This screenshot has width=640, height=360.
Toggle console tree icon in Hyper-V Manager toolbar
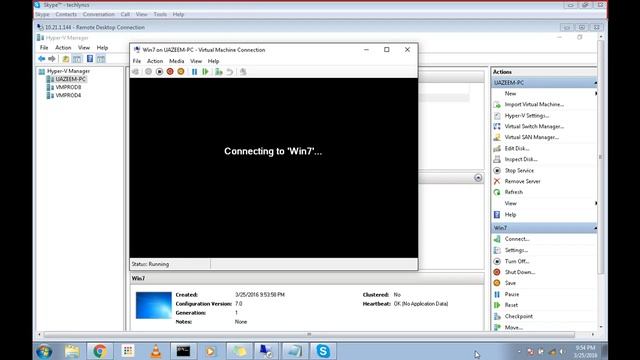(77, 59)
